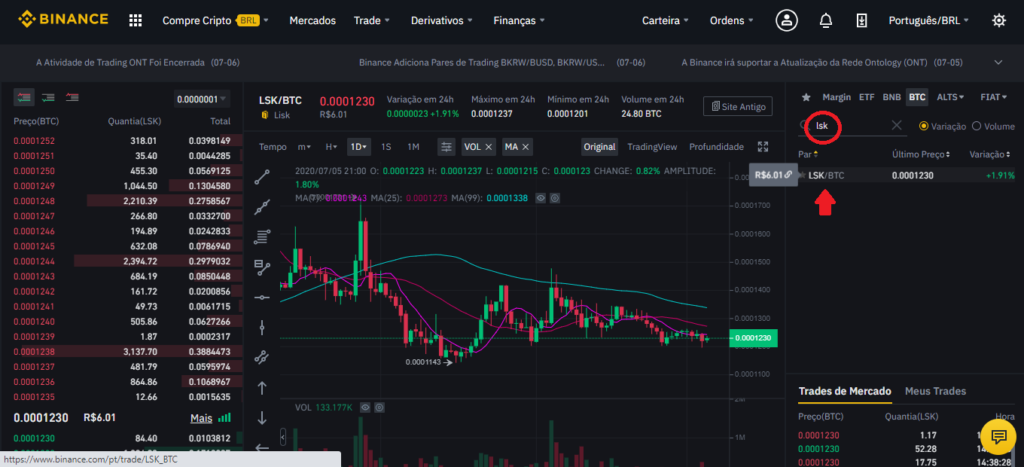Hide the VOL indicator with eye icon
The height and width of the screenshot is (467, 1024).
click(x=366, y=408)
